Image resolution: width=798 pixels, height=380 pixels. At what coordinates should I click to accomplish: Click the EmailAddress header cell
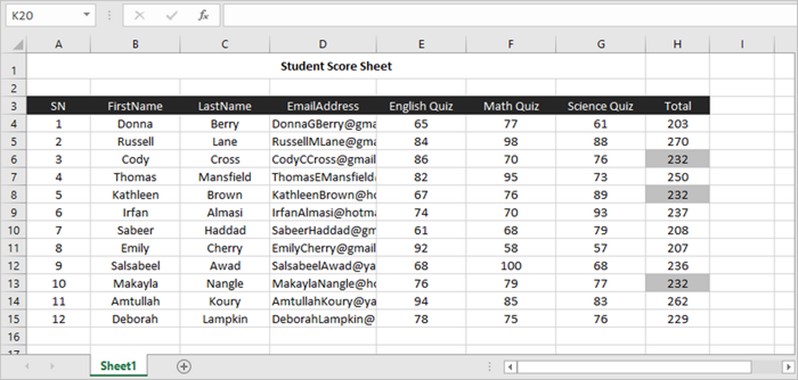tap(323, 106)
